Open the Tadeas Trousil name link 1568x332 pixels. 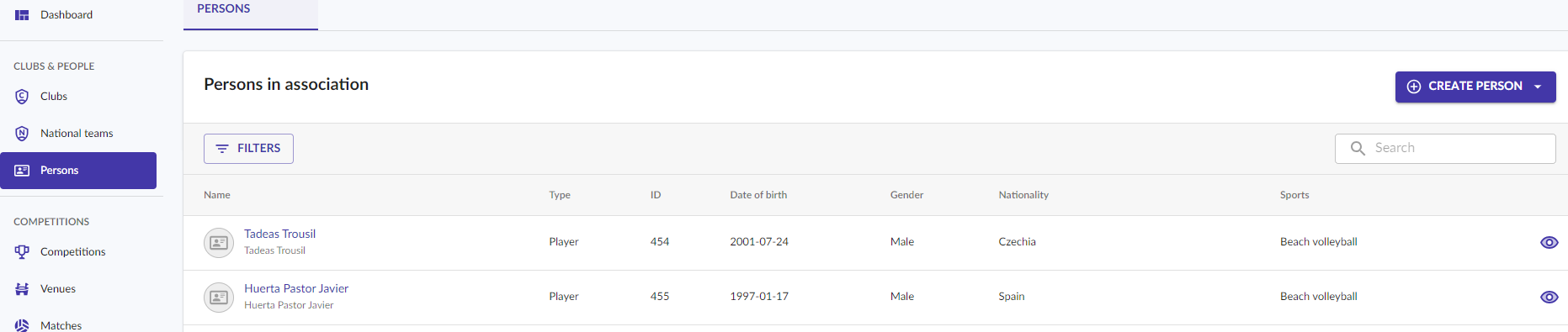pos(279,234)
